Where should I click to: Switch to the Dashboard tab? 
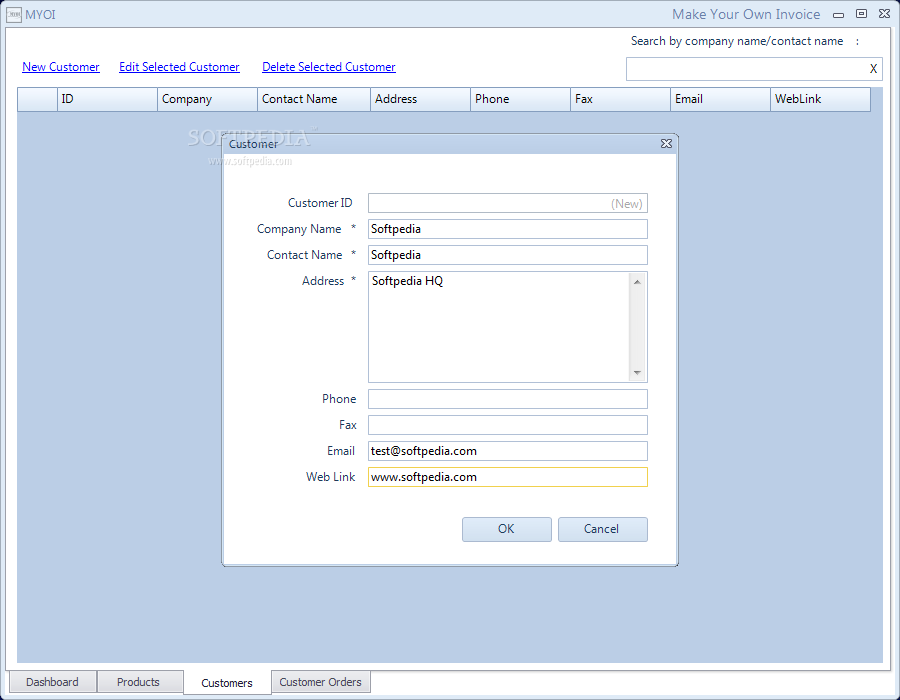(52, 682)
